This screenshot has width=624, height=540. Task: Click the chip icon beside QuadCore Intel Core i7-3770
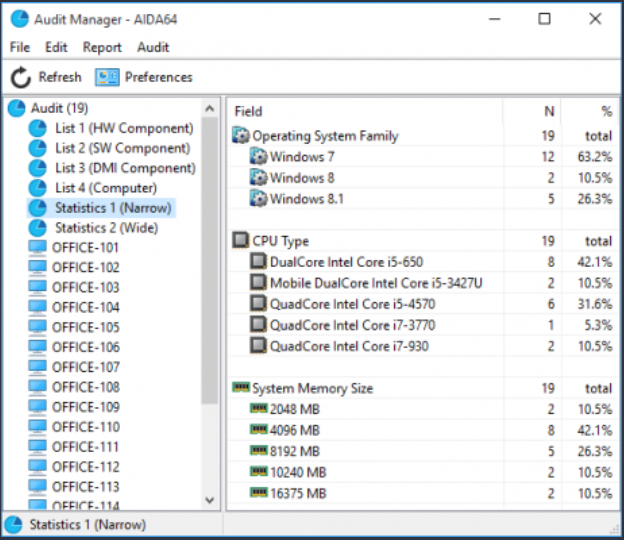pyautogui.click(x=258, y=325)
